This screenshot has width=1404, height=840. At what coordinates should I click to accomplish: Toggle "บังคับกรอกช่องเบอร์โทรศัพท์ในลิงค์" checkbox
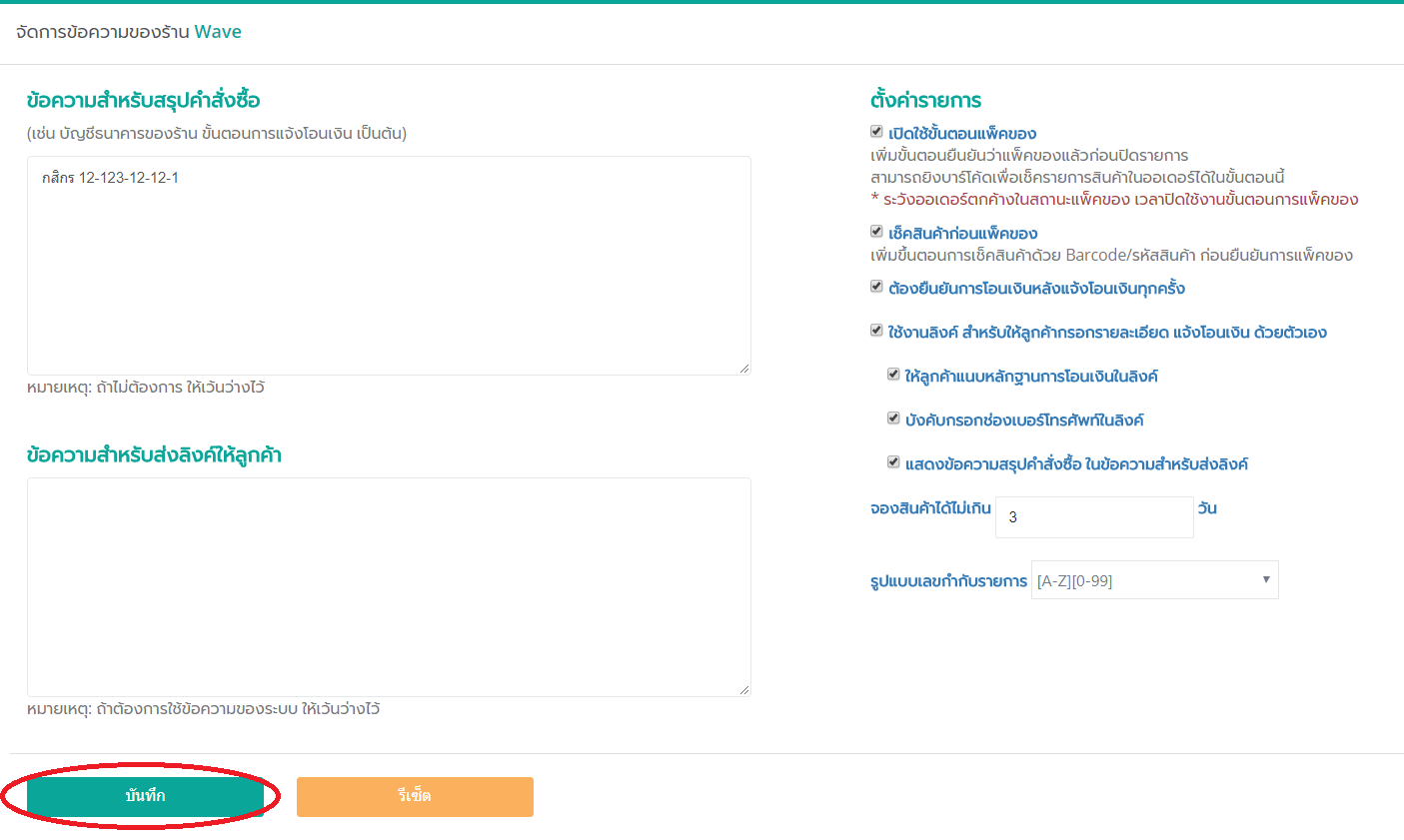(x=893, y=419)
